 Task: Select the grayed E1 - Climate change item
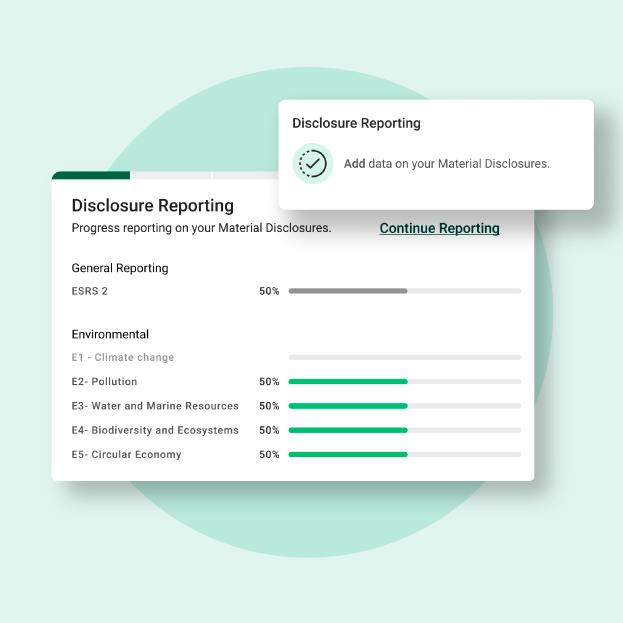coord(123,357)
